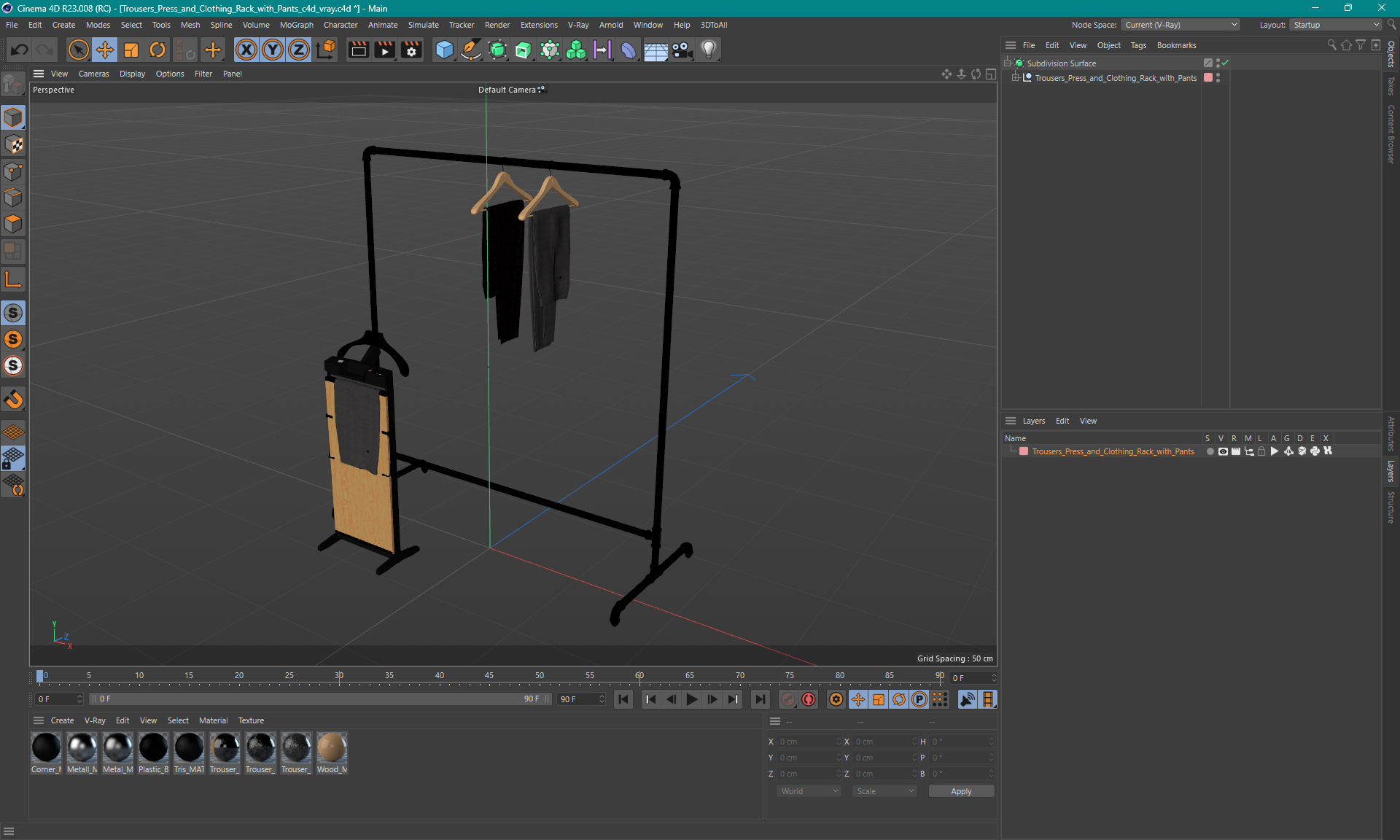
Task: Click the Render View clapperboard icon
Action: point(358,50)
